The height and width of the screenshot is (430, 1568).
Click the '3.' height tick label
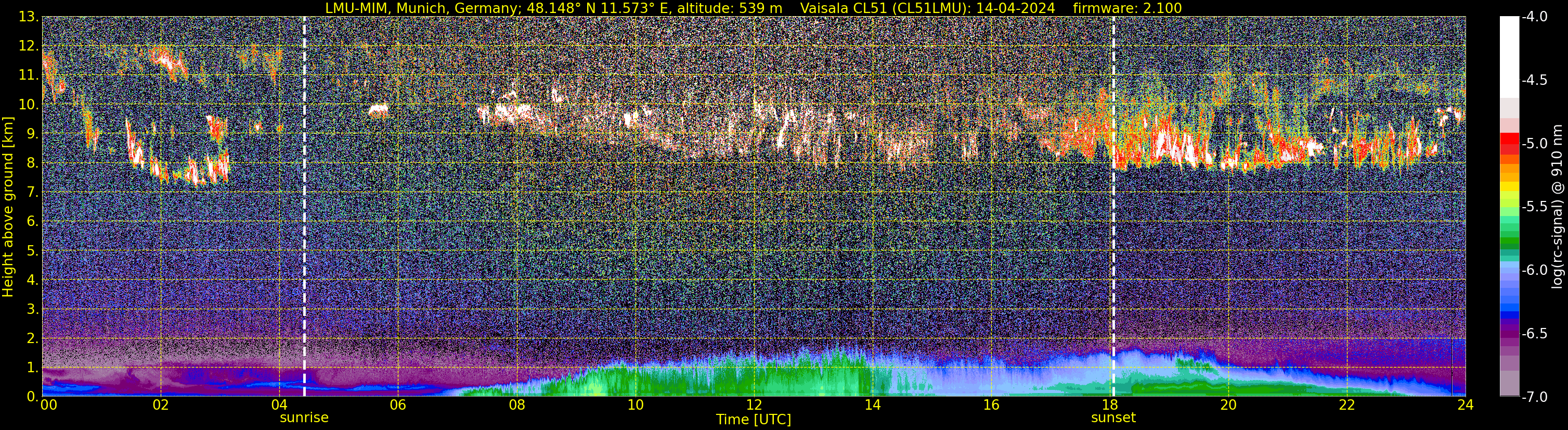pyautogui.click(x=32, y=309)
